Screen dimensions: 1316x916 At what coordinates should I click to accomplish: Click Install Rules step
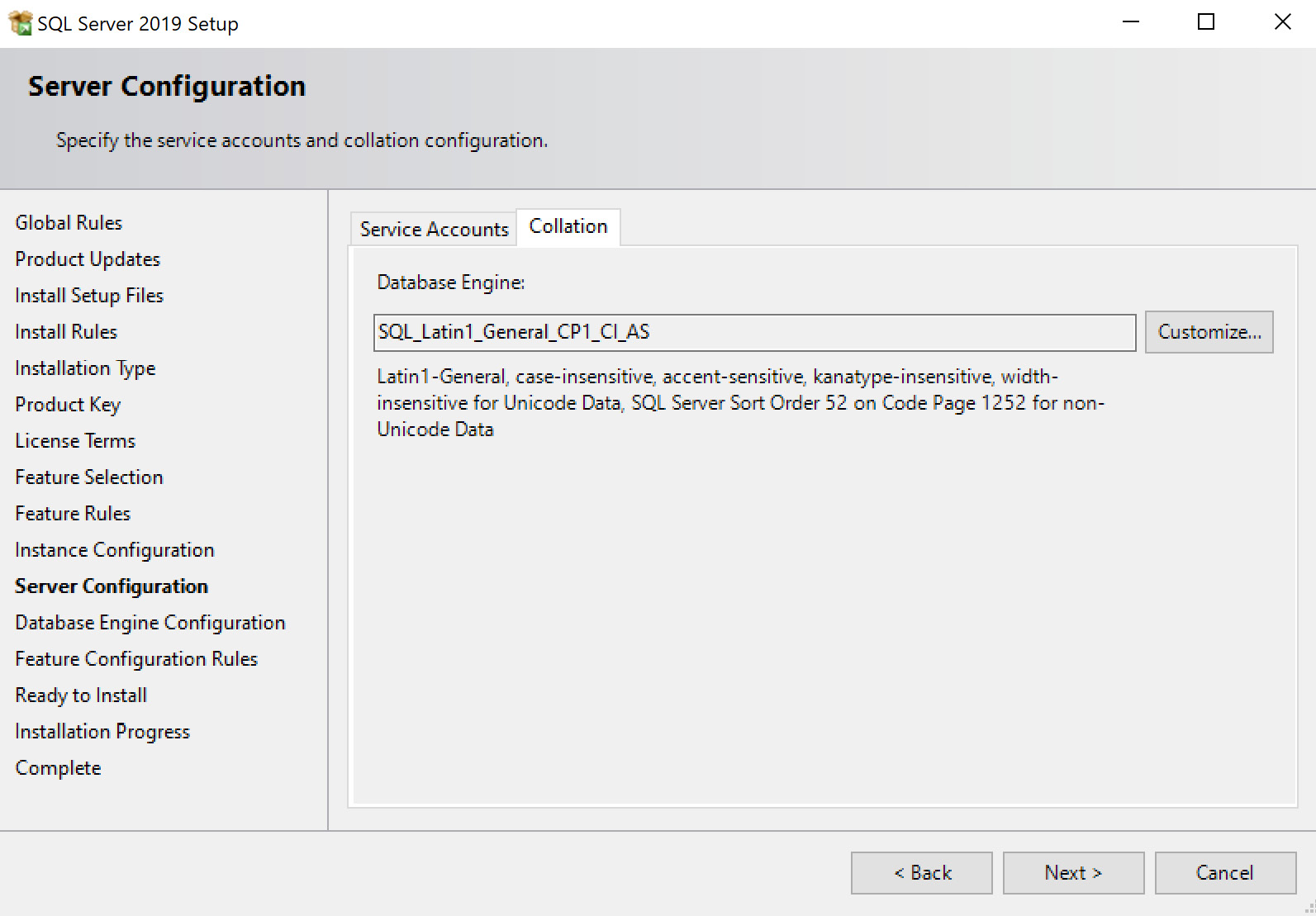(x=66, y=332)
